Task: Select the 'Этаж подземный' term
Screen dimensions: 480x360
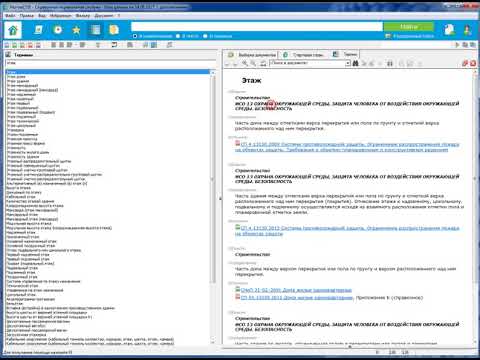Action: point(21,117)
